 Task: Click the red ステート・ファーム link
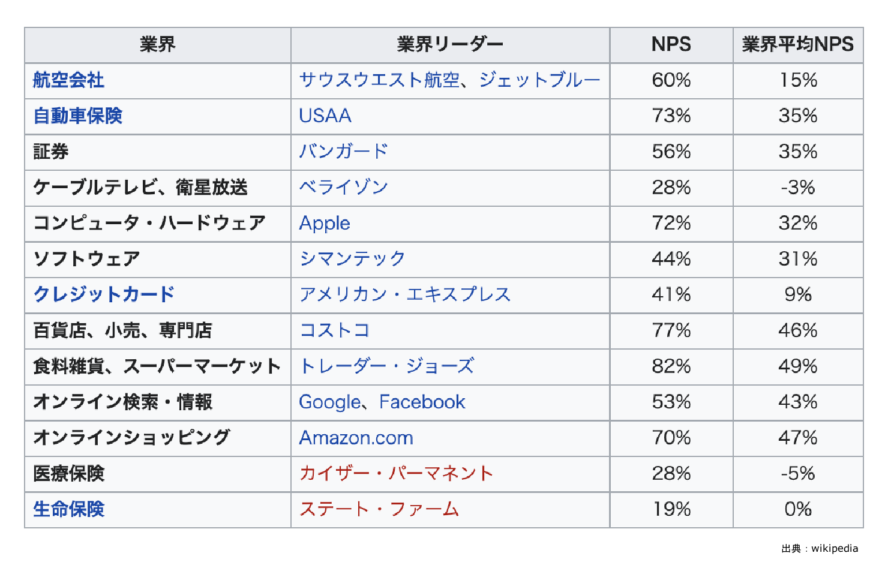click(x=379, y=509)
